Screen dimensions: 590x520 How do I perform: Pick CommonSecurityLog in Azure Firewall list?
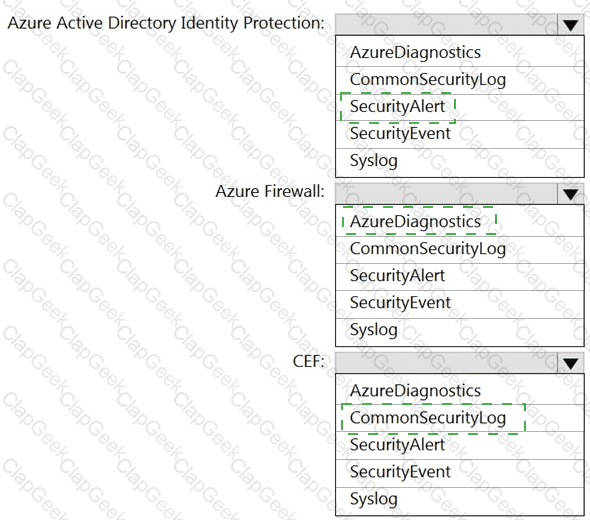459,250
